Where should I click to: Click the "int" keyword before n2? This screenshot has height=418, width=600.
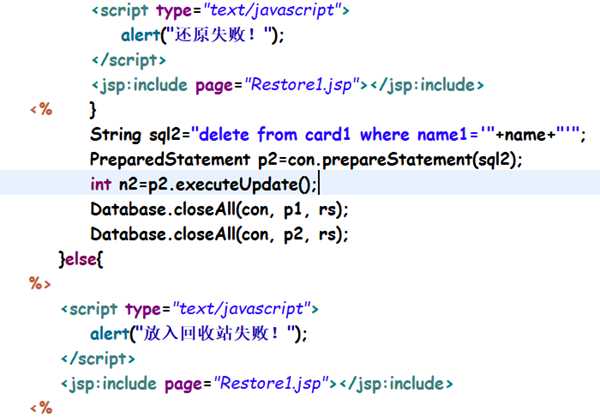coord(101,185)
